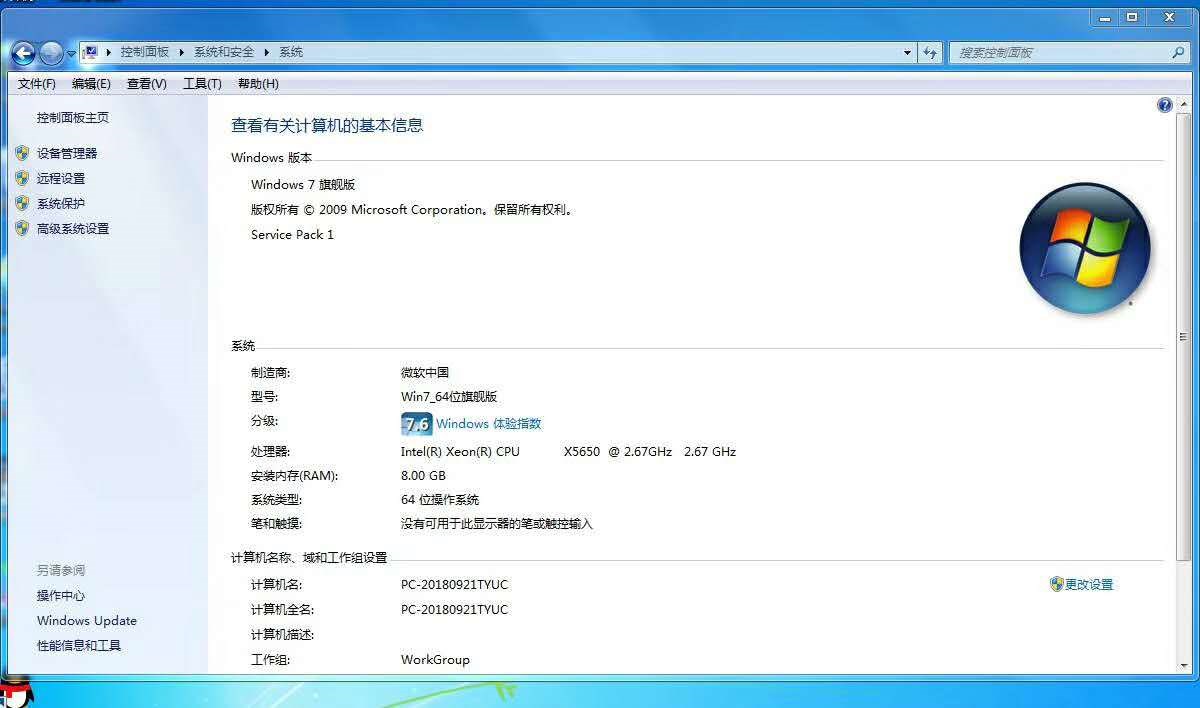1200x708 pixels.
Task: Open the 文件(F) menu
Action: tap(37, 84)
